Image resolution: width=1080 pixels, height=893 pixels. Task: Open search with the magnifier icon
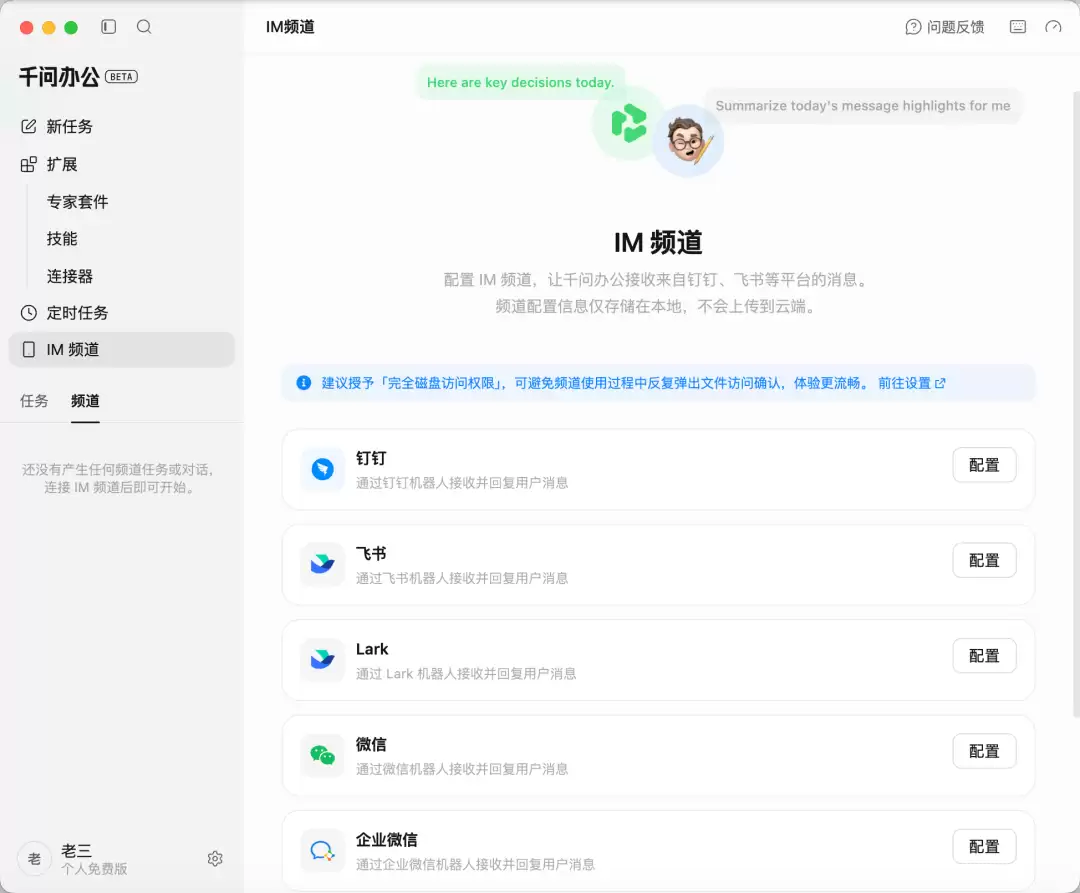pyautogui.click(x=144, y=27)
